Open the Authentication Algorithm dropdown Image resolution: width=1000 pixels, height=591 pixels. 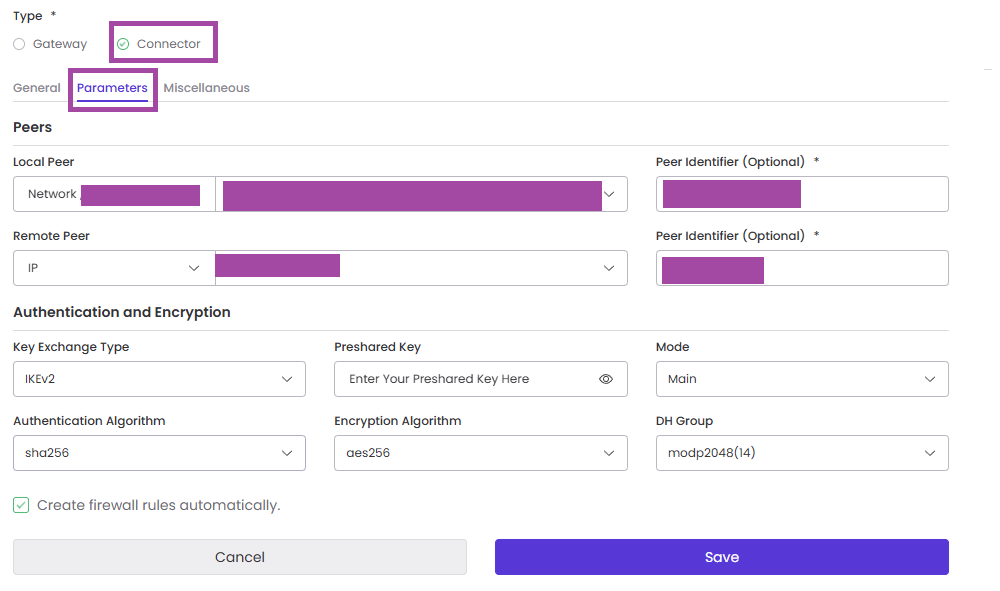point(159,453)
